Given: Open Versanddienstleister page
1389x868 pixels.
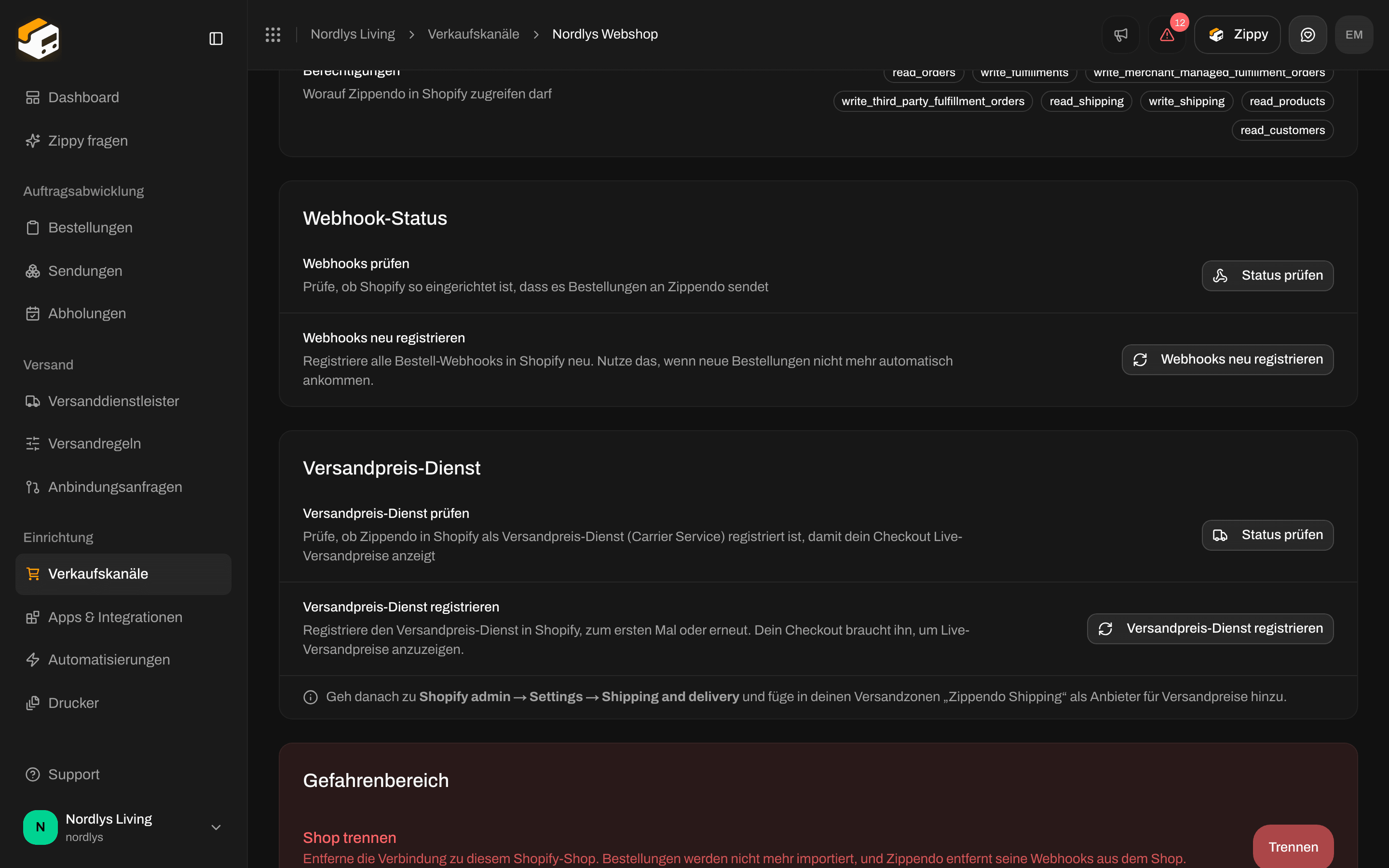Looking at the screenshot, I should (x=123, y=401).
